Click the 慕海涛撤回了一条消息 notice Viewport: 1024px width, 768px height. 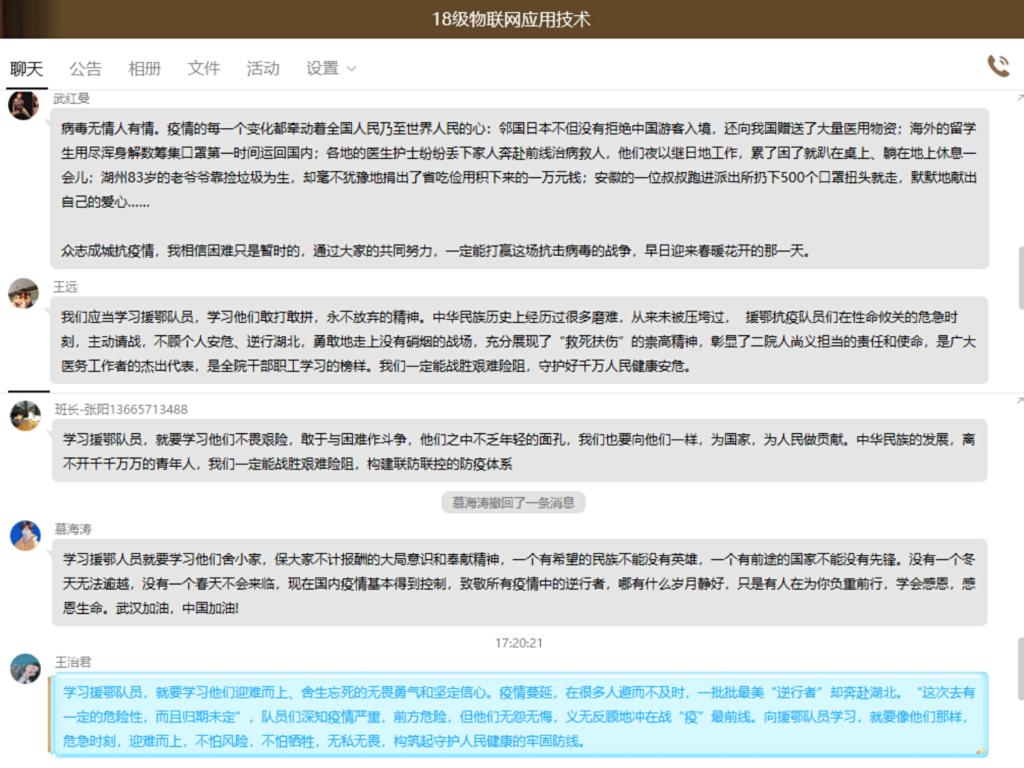coord(513,502)
